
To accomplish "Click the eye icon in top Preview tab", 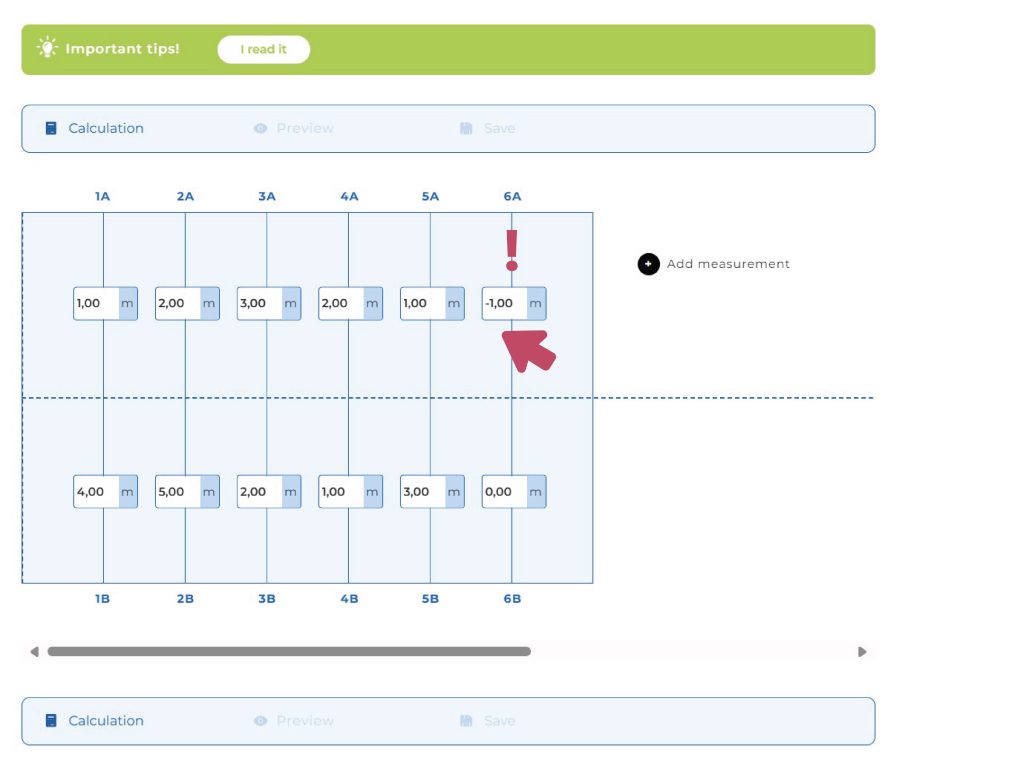I will 261,128.
